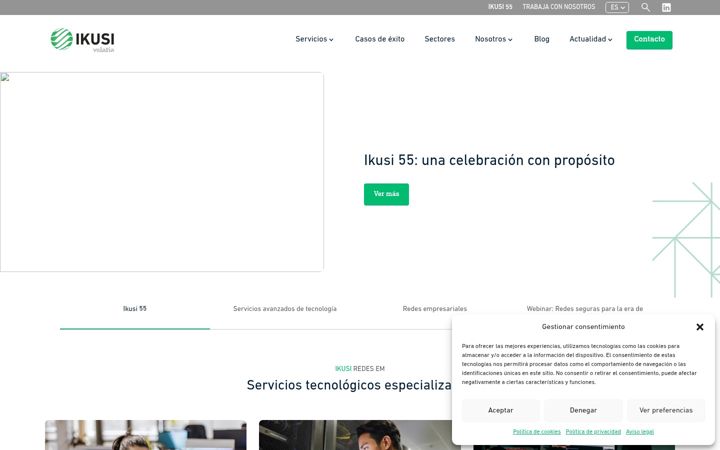This screenshot has height=450, width=720.
Task: Close the consent dialog with X icon
Action: [700, 327]
